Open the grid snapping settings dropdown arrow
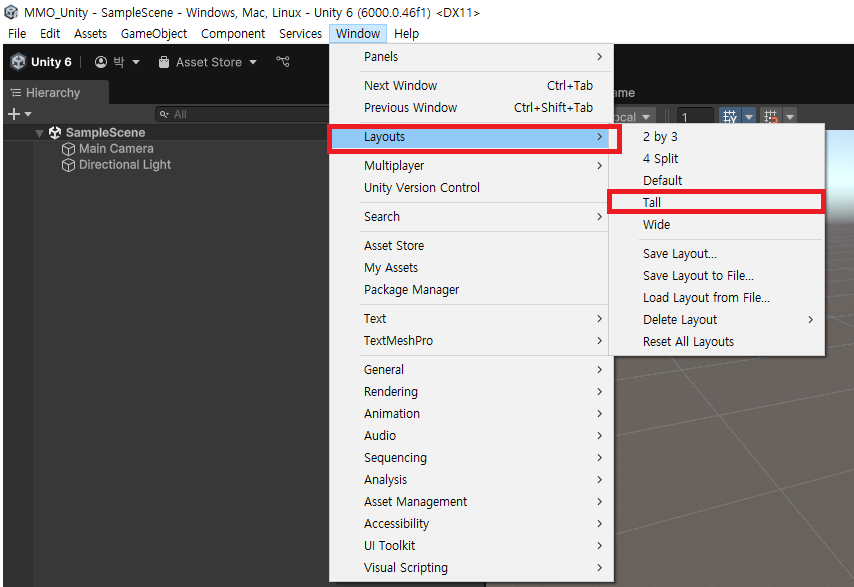Image resolution: width=854 pixels, height=587 pixels. pyautogui.click(x=749, y=117)
